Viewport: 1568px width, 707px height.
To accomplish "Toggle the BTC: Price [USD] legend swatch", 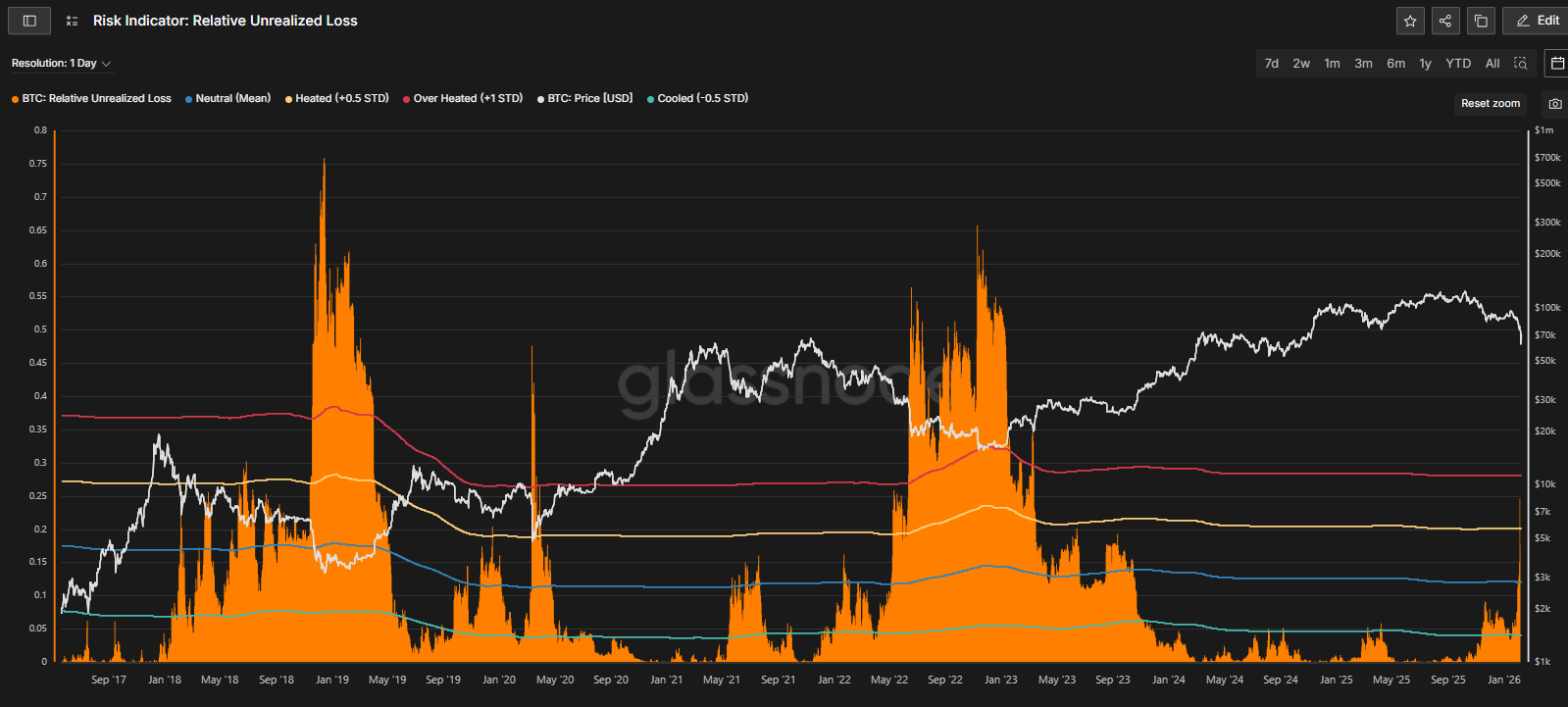I will coord(541,99).
